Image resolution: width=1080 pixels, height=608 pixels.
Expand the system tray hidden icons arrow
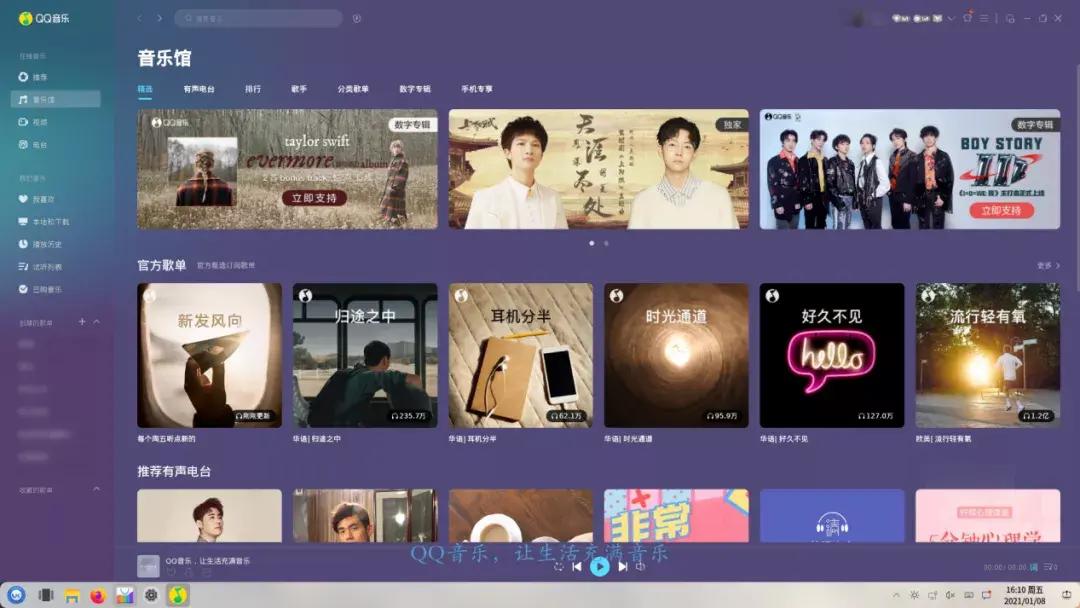(x=896, y=595)
